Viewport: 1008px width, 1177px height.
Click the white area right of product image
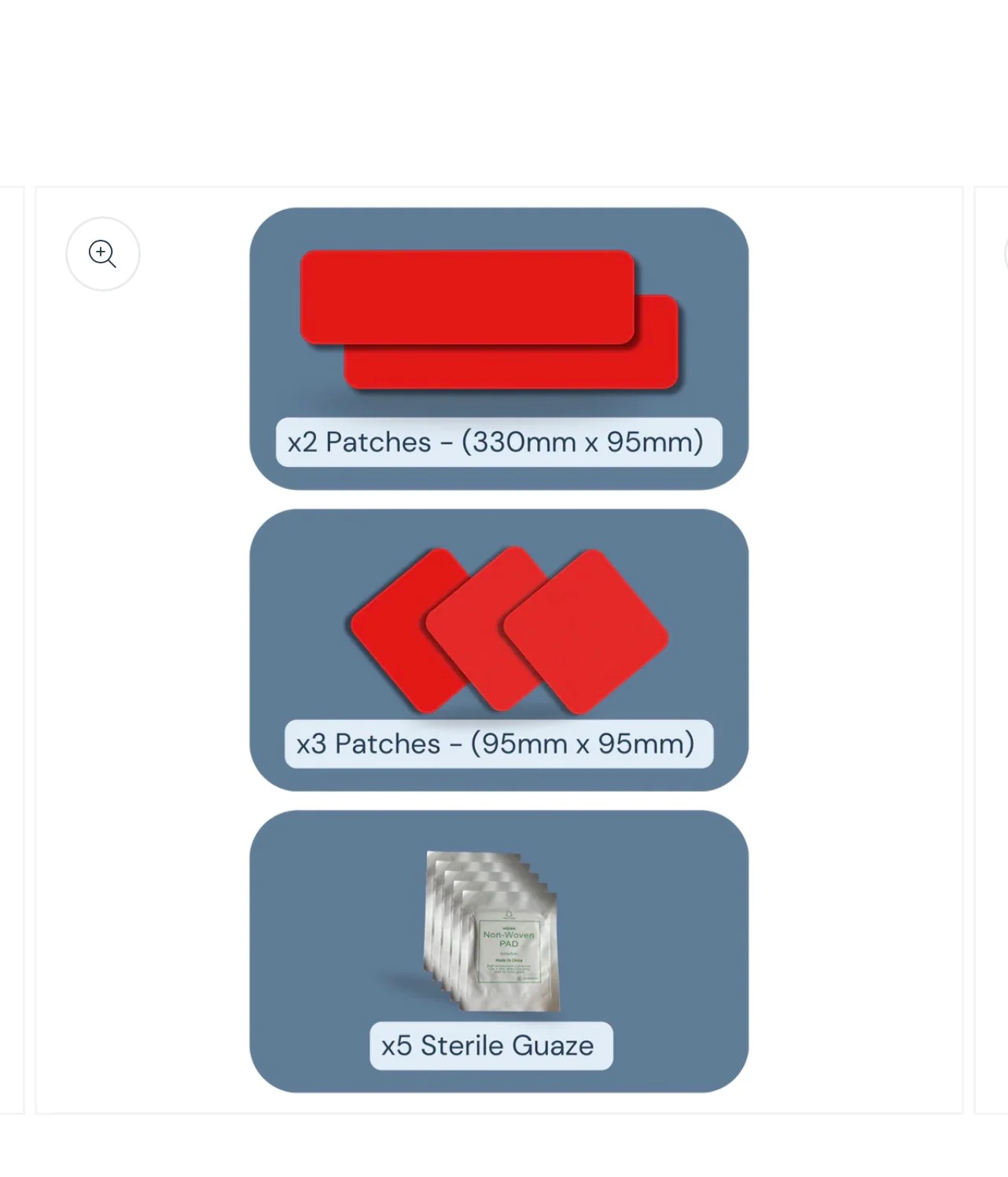point(855,649)
